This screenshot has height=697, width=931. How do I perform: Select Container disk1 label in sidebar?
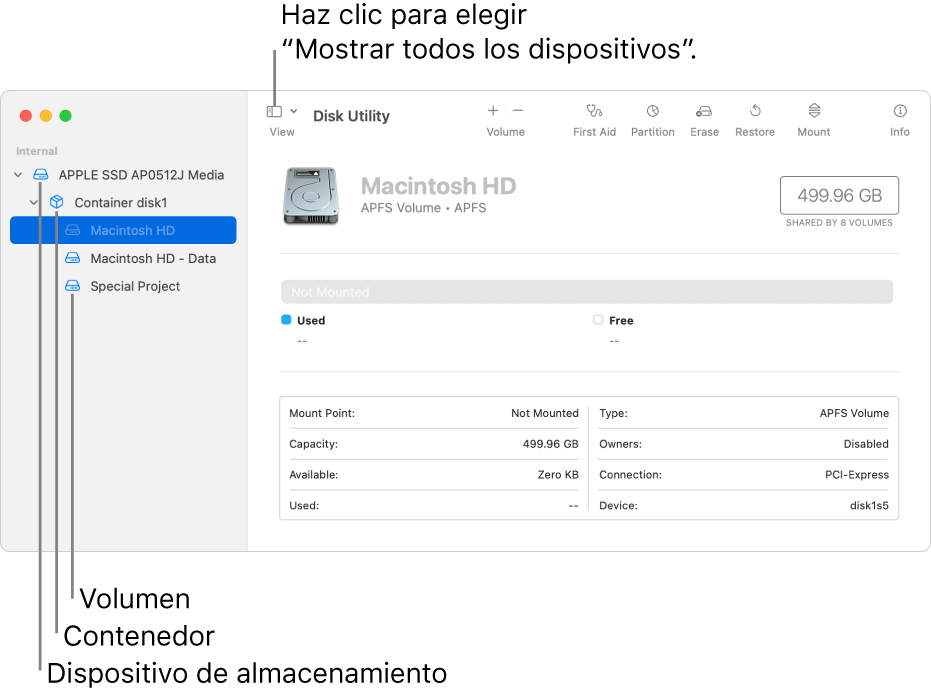[x=121, y=202]
